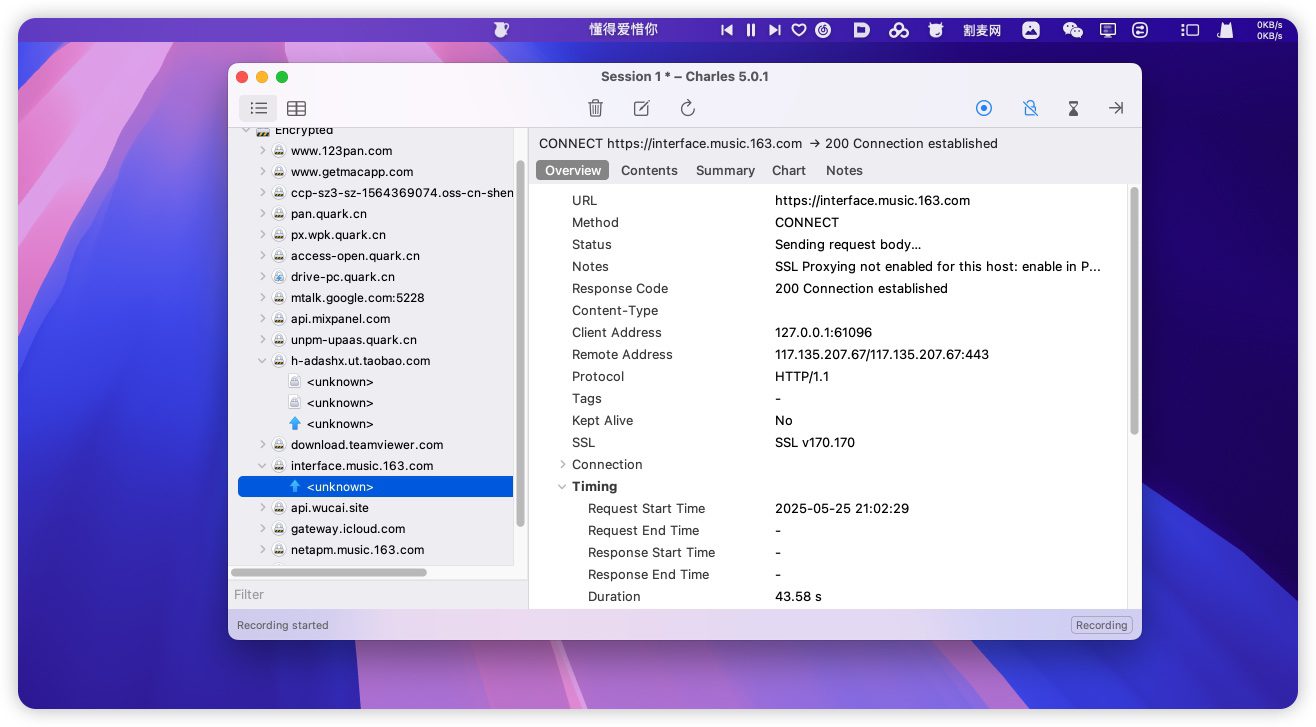Open the Notes tab
The width and height of the screenshot is (1316, 727).
tap(844, 170)
